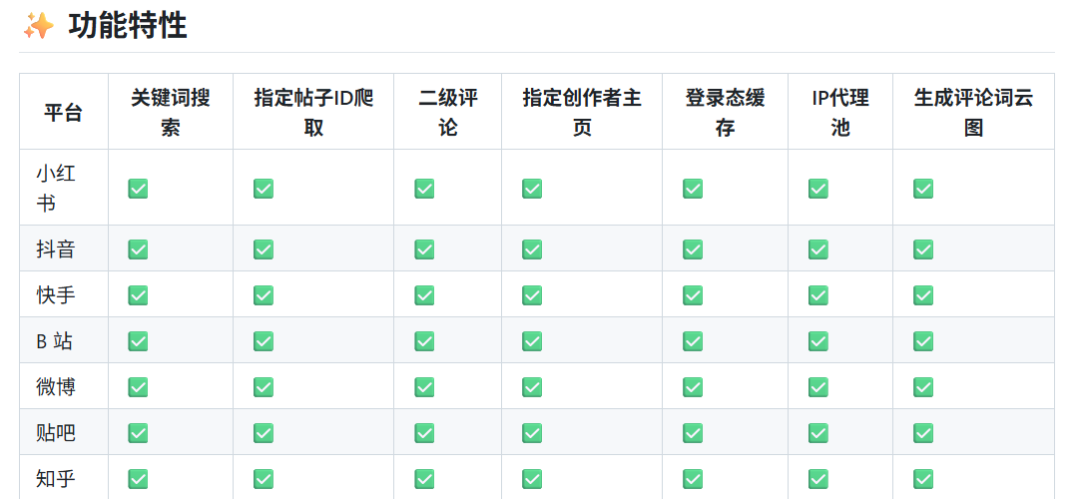Click the 二级评论 column header
The image size is (1080, 499).
pyautogui.click(x=448, y=112)
